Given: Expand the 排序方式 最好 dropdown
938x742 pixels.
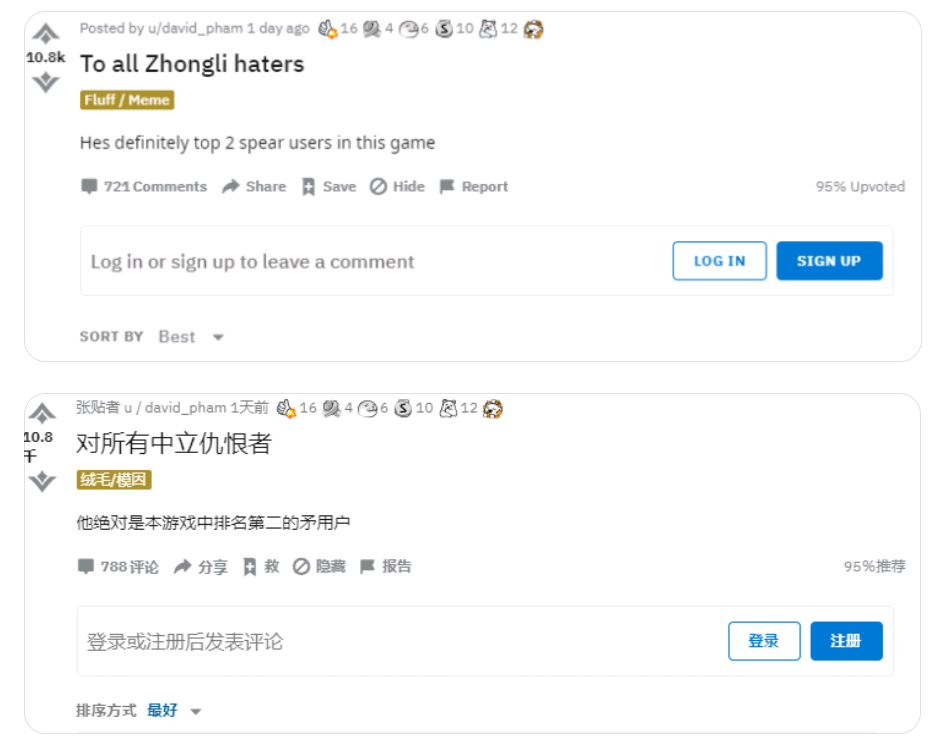Looking at the screenshot, I should point(174,710).
